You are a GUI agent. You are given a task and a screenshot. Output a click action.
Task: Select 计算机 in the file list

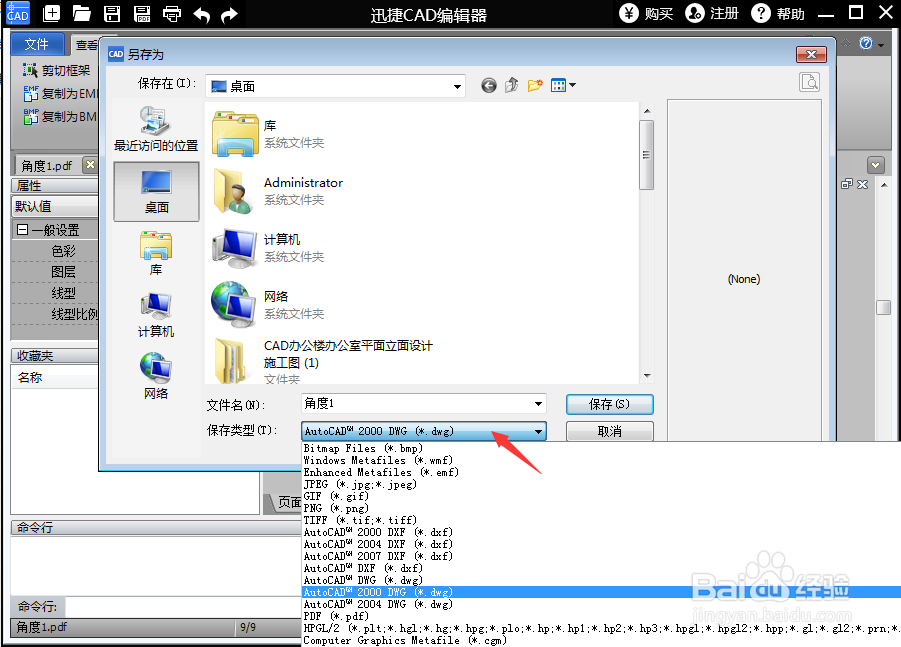pyautogui.click(x=269, y=248)
